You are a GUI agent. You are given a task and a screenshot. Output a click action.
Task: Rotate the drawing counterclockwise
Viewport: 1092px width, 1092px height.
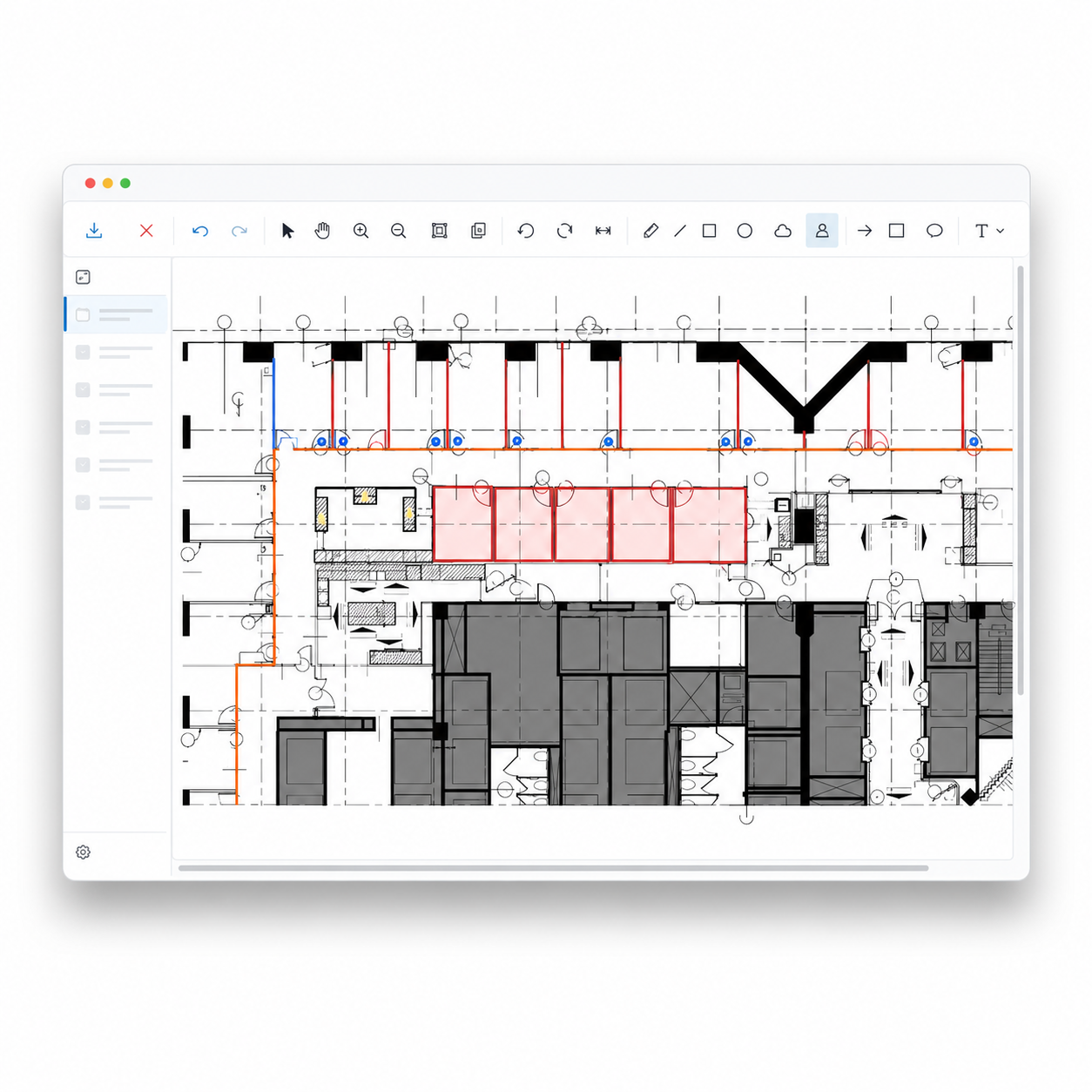point(526,231)
